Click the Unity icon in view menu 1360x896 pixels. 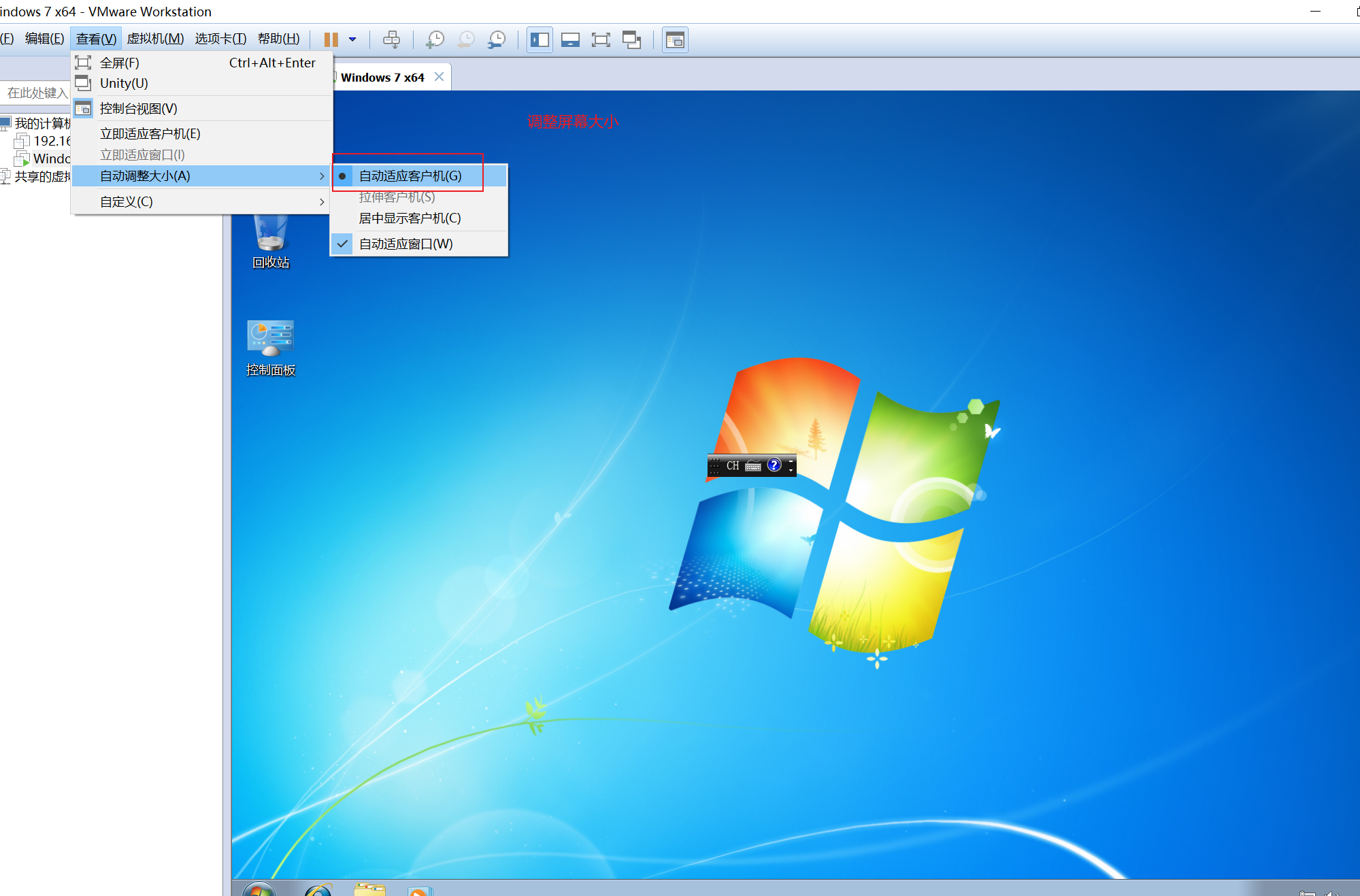pos(83,83)
